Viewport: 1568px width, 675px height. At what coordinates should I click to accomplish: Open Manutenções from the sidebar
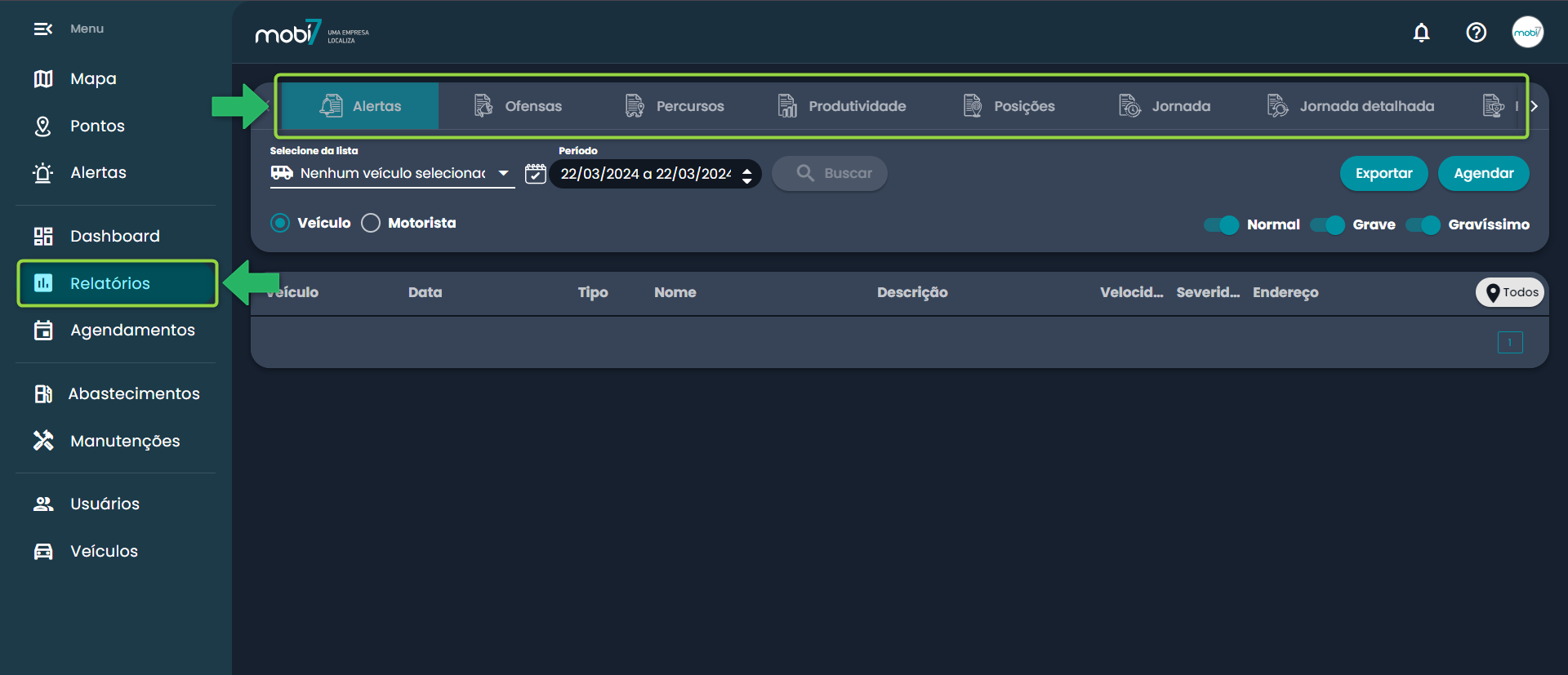pos(124,441)
